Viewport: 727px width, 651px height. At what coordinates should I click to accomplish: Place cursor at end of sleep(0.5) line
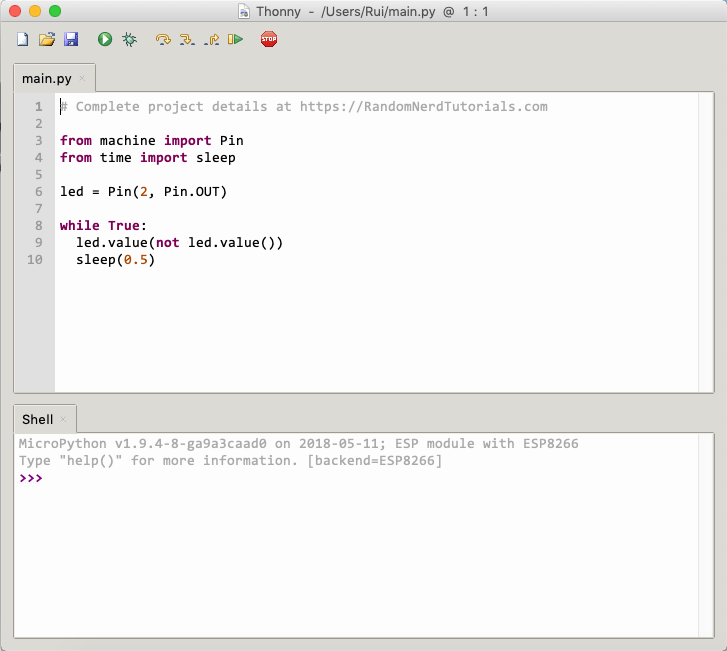157,260
